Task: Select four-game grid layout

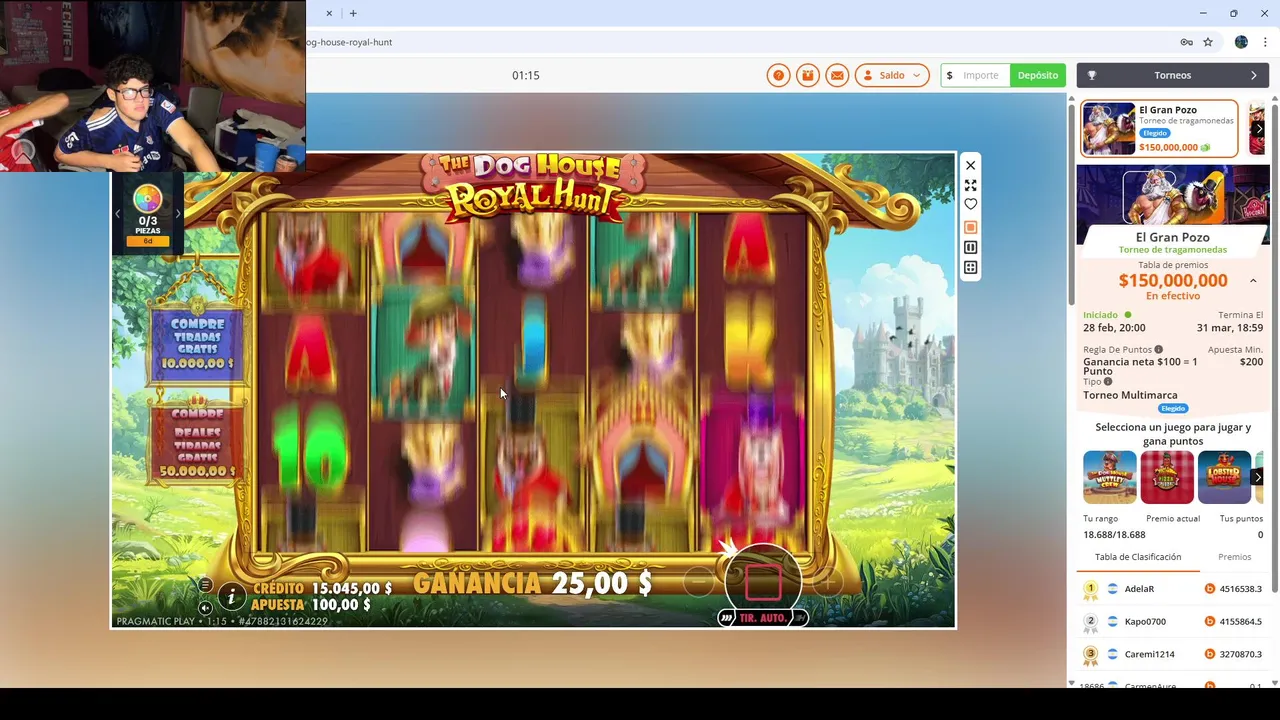Action: click(970, 267)
